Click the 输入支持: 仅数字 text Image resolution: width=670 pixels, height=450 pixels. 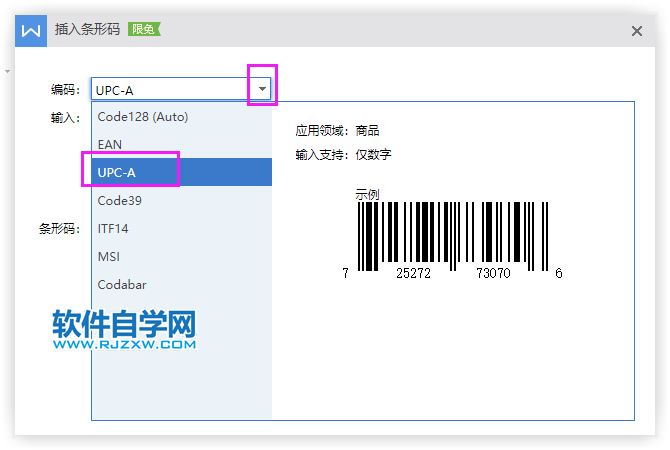click(343, 154)
